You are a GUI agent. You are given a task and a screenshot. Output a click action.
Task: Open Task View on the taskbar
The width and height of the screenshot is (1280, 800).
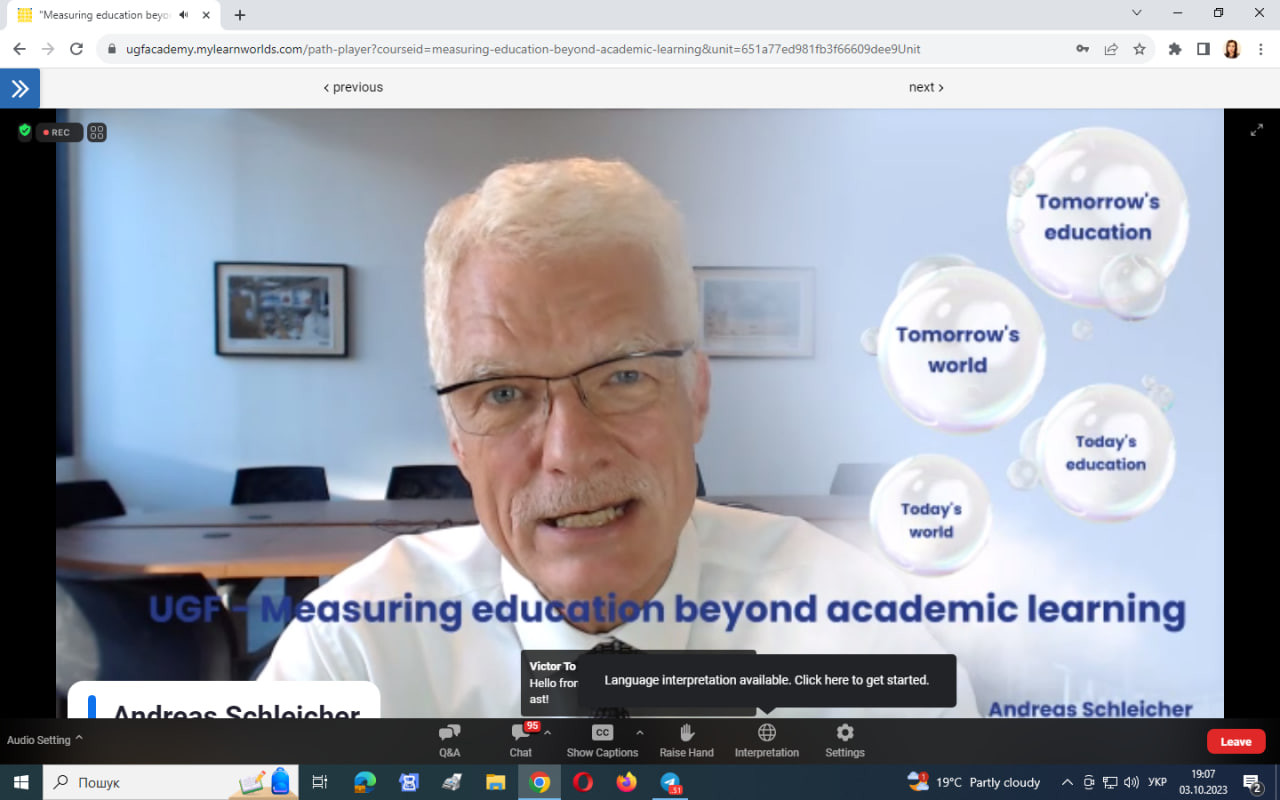(320, 782)
